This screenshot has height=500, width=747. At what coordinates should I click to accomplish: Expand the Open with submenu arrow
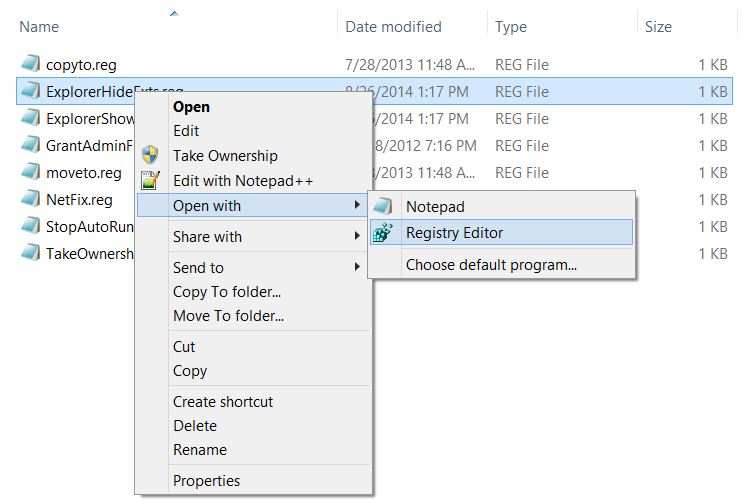(x=357, y=206)
